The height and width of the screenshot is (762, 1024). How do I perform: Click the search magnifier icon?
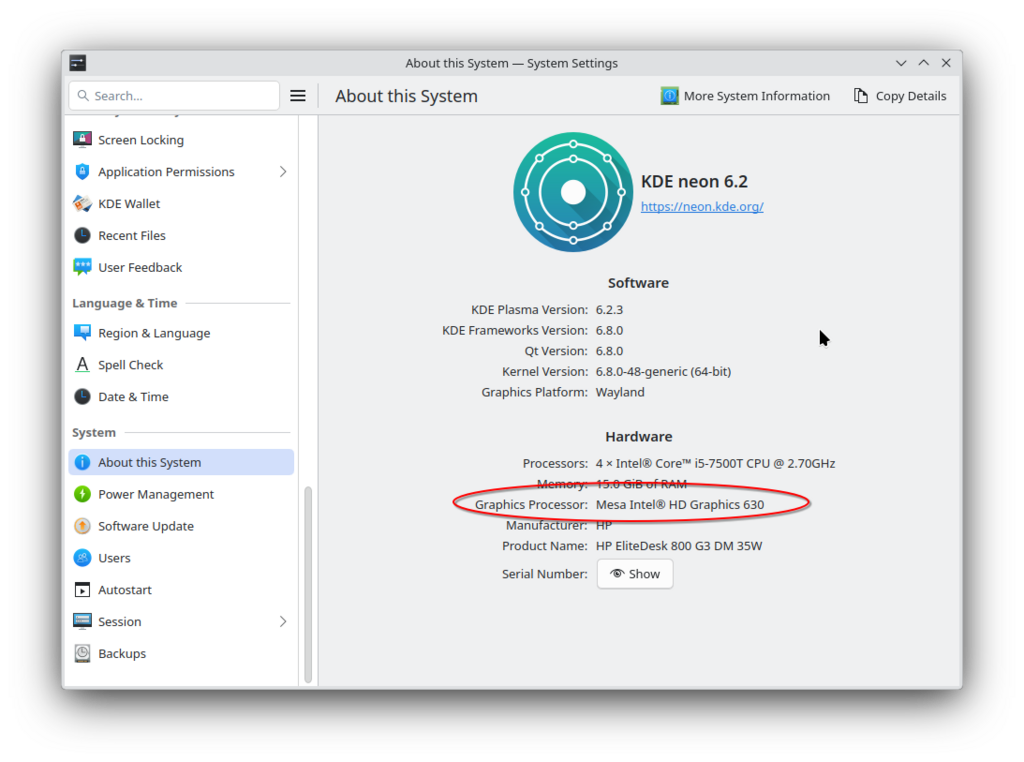(x=83, y=96)
